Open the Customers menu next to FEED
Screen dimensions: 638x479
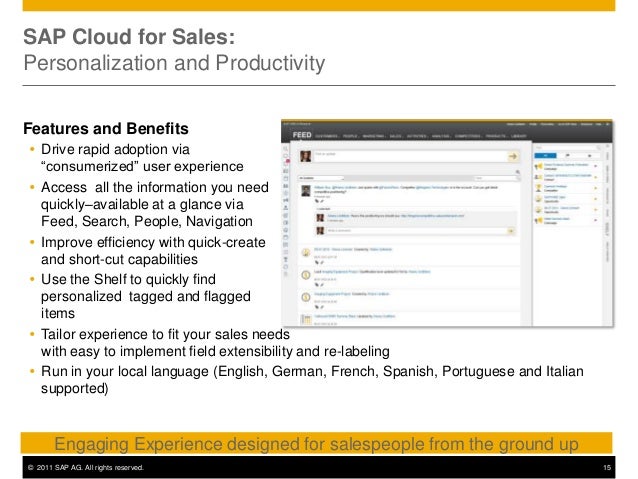[326, 136]
